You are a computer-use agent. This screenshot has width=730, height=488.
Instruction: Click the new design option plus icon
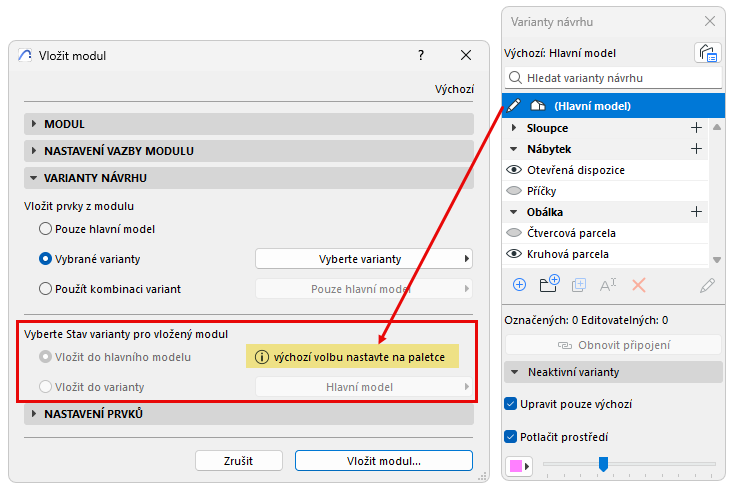(x=519, y=284)
